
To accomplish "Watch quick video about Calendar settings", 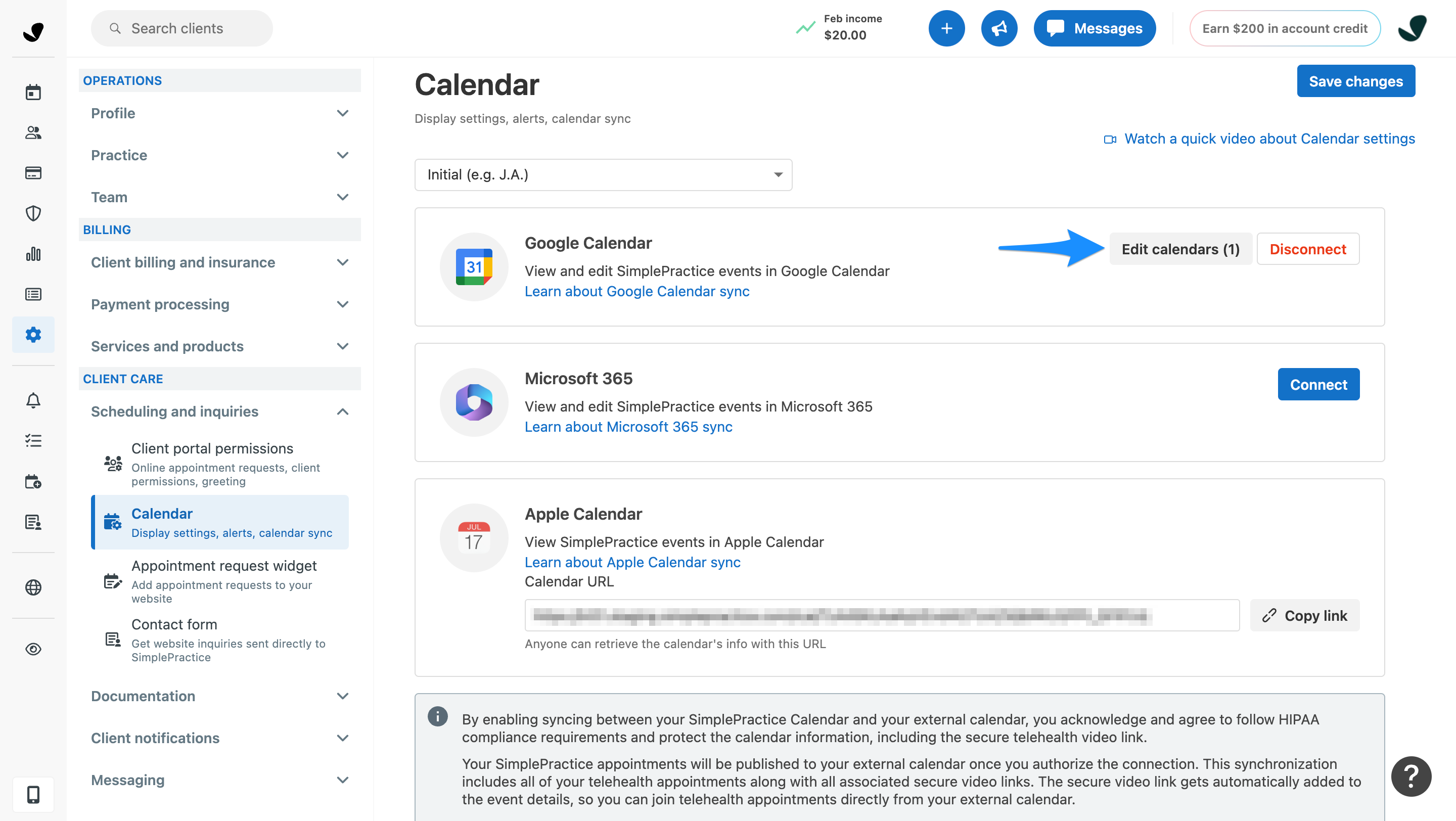I will 1259,139.
